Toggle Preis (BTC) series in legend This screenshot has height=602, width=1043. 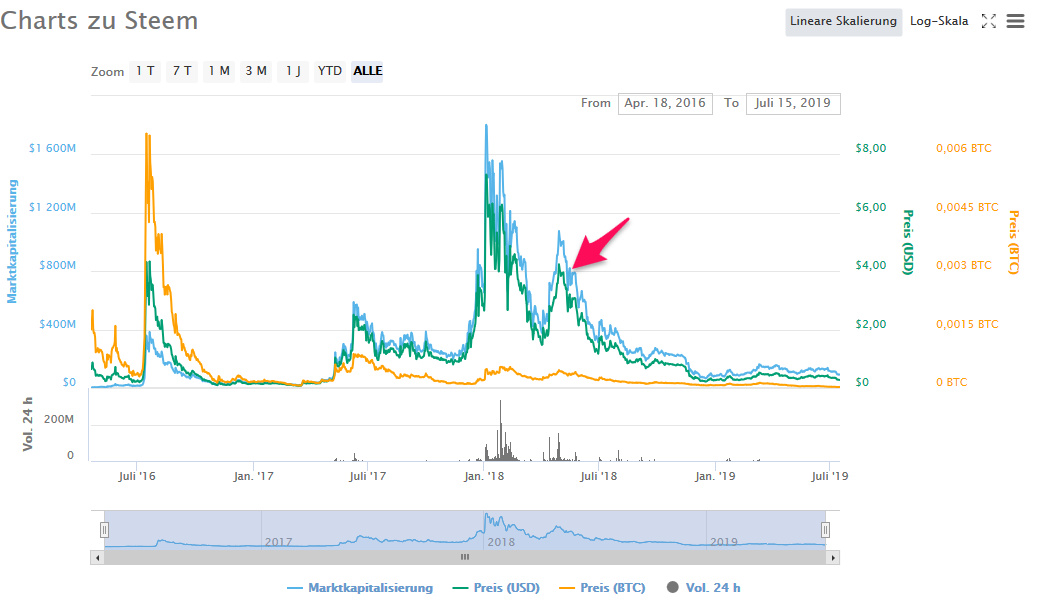[602, 588]
